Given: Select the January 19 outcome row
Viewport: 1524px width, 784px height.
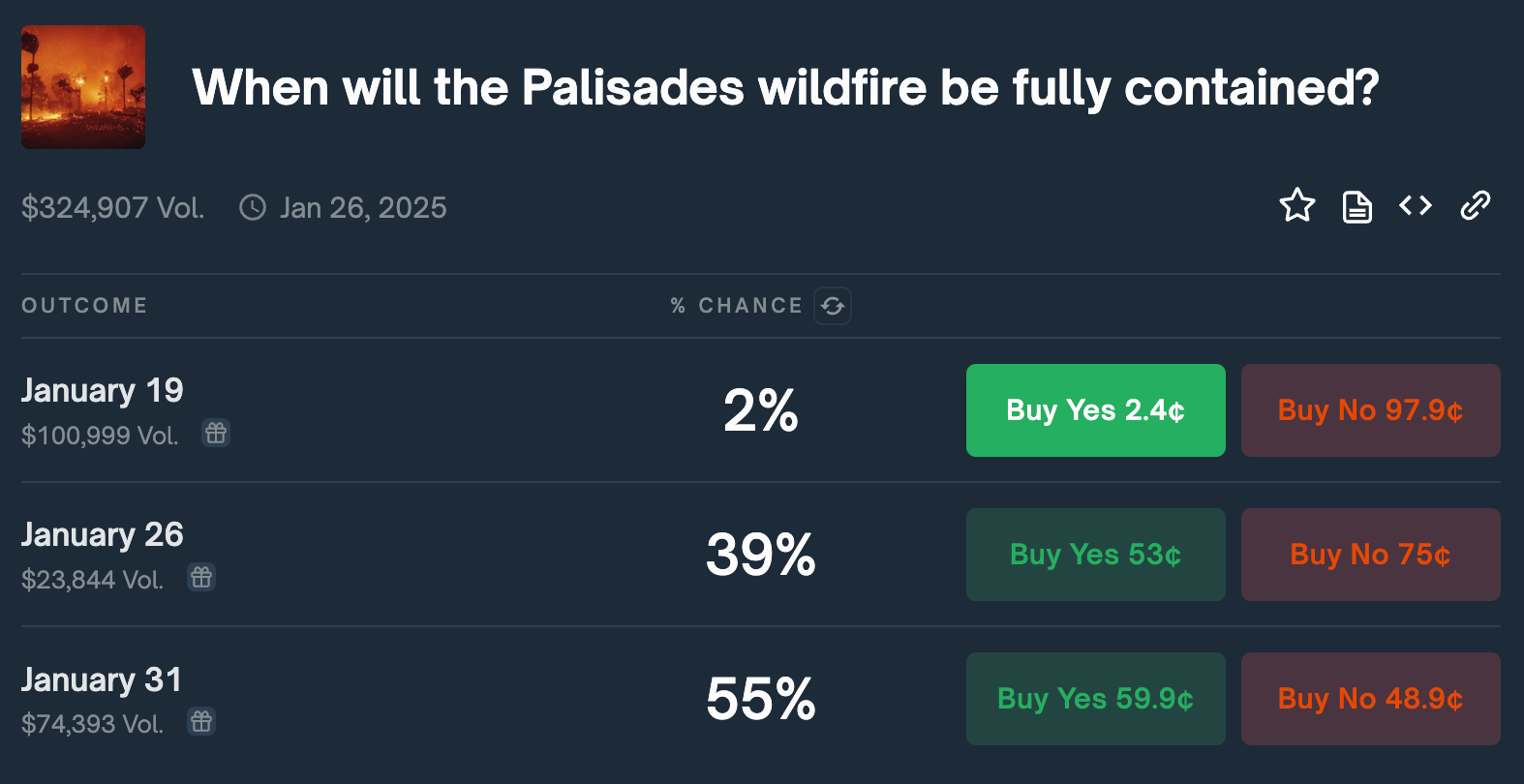Looking at the screenshot, I should pyautogui.click(x=102, y=390).
